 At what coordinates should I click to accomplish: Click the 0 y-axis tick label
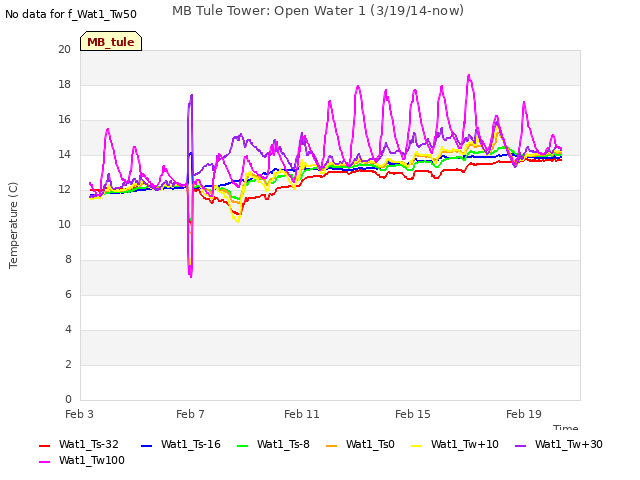[x=68, y=400]
